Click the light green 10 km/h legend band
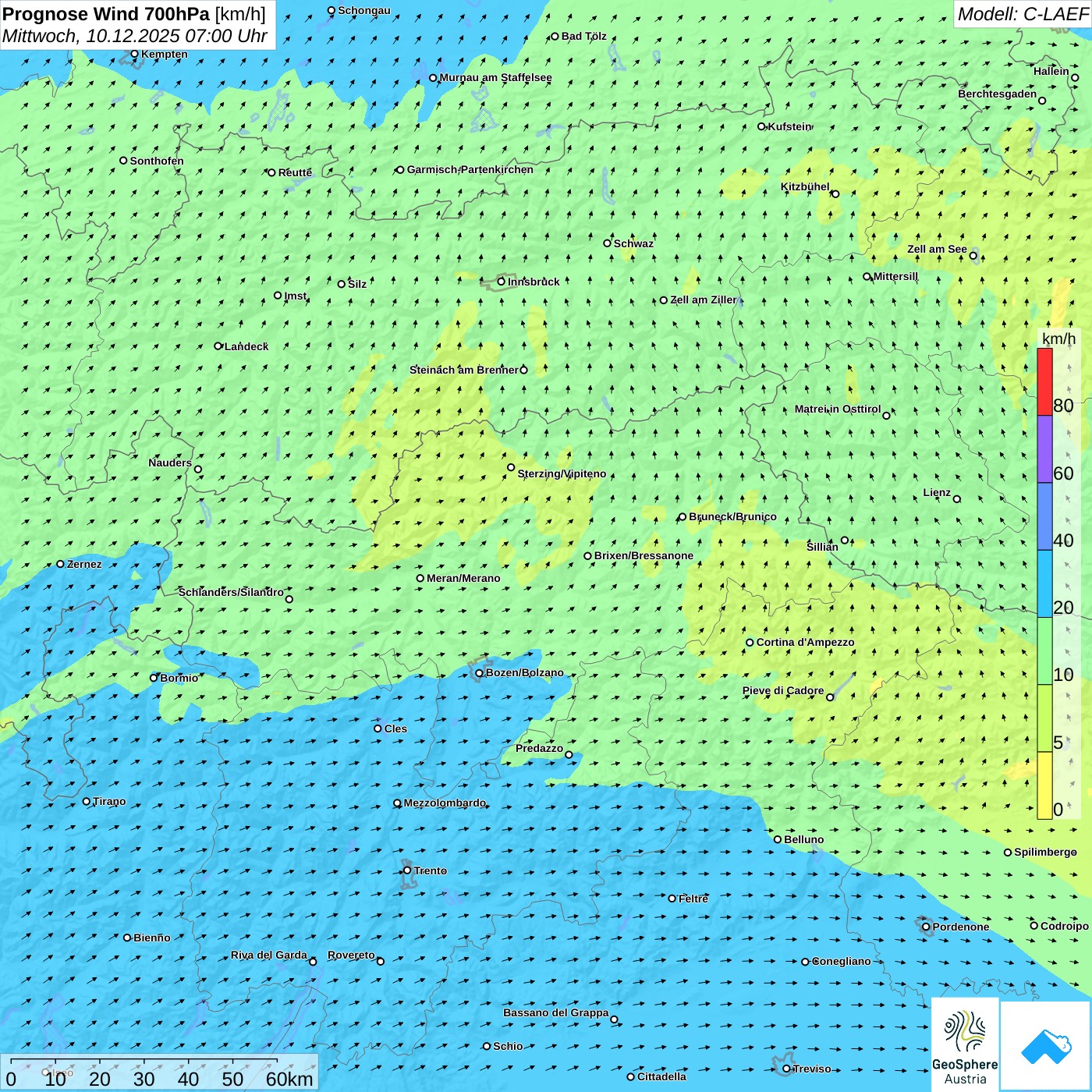The height and width of the screenshot is (1092, 1092). [1044, 651]
